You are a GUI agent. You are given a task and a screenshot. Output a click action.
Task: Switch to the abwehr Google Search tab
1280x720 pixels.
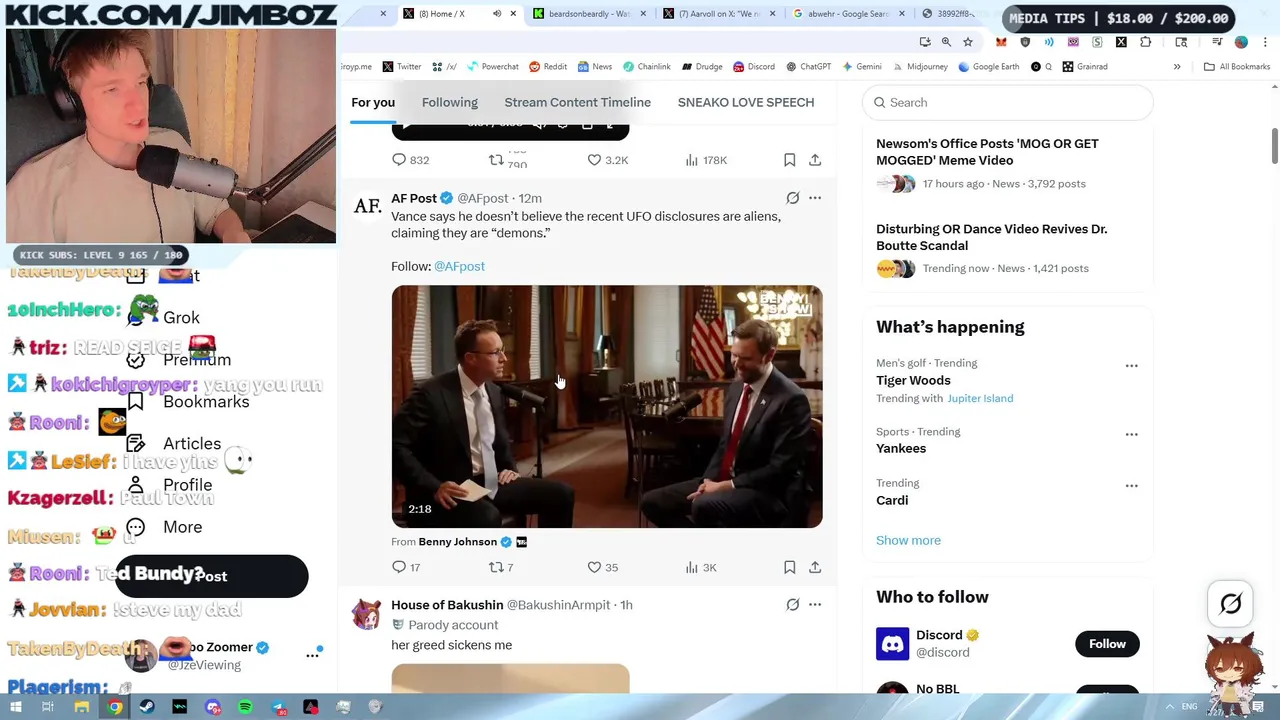click(850, 14)
